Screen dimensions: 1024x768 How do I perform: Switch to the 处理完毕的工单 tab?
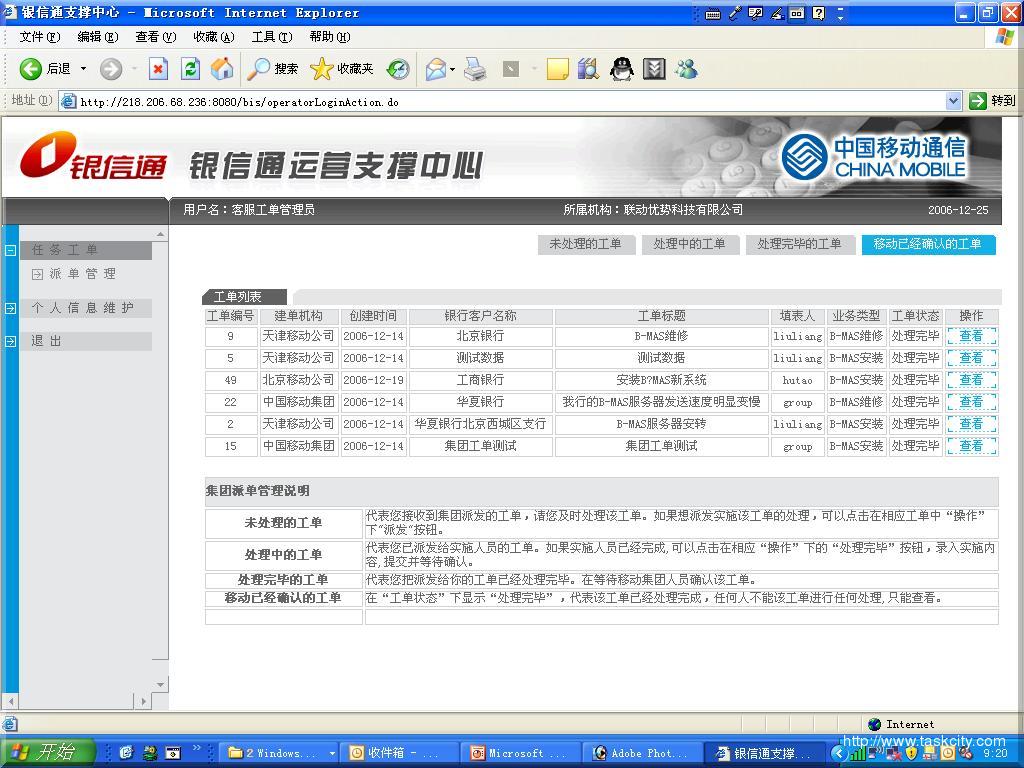[x=799, y=244]
